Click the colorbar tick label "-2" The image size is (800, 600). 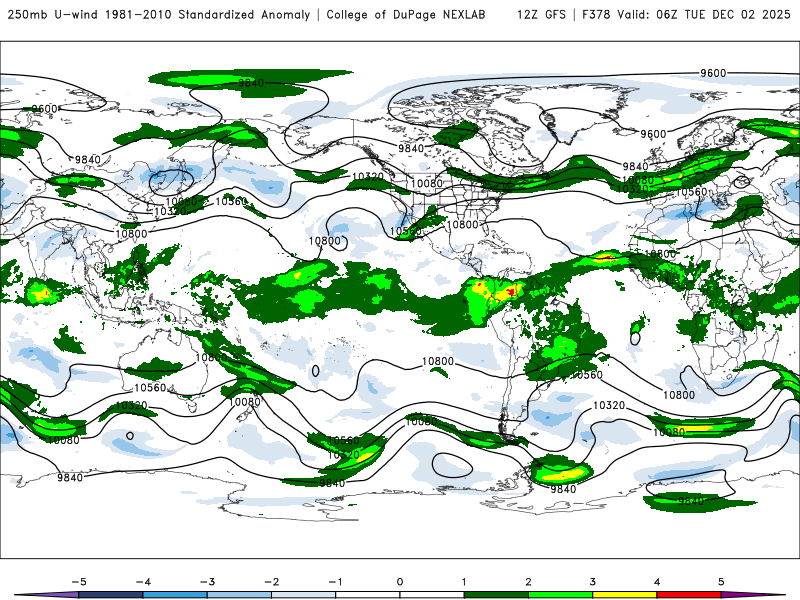point(271,582)
